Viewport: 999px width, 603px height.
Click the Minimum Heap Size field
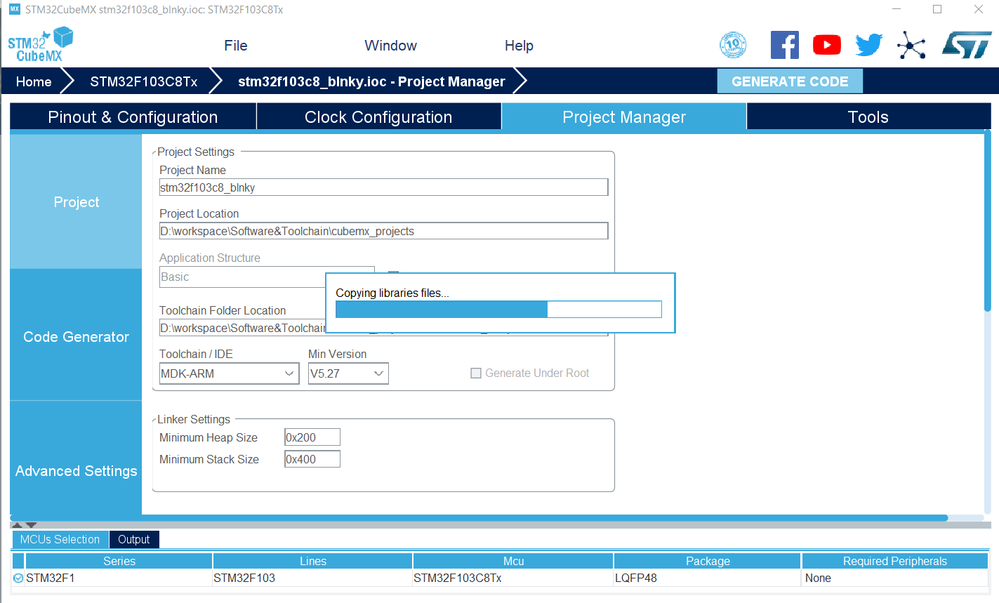pyautogui.click(x=312, y=437)
